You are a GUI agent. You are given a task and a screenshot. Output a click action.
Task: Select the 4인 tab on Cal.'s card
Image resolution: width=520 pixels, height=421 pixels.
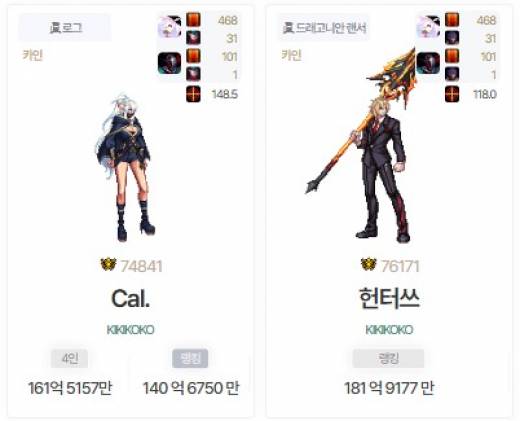point(70,359)
